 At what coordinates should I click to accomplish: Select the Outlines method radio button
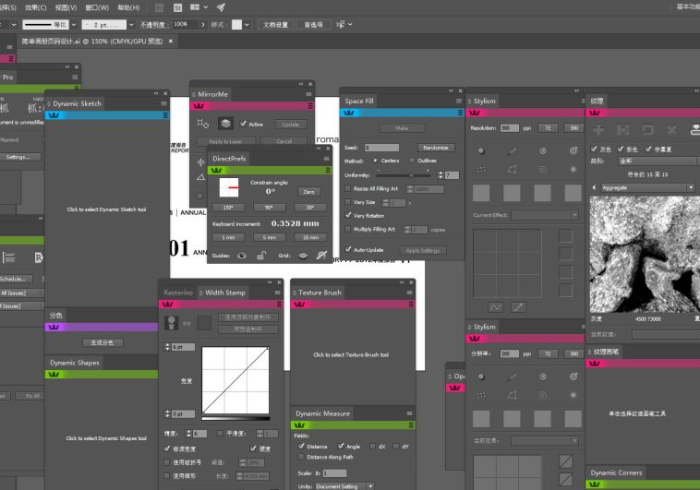[x=412, y=160]
